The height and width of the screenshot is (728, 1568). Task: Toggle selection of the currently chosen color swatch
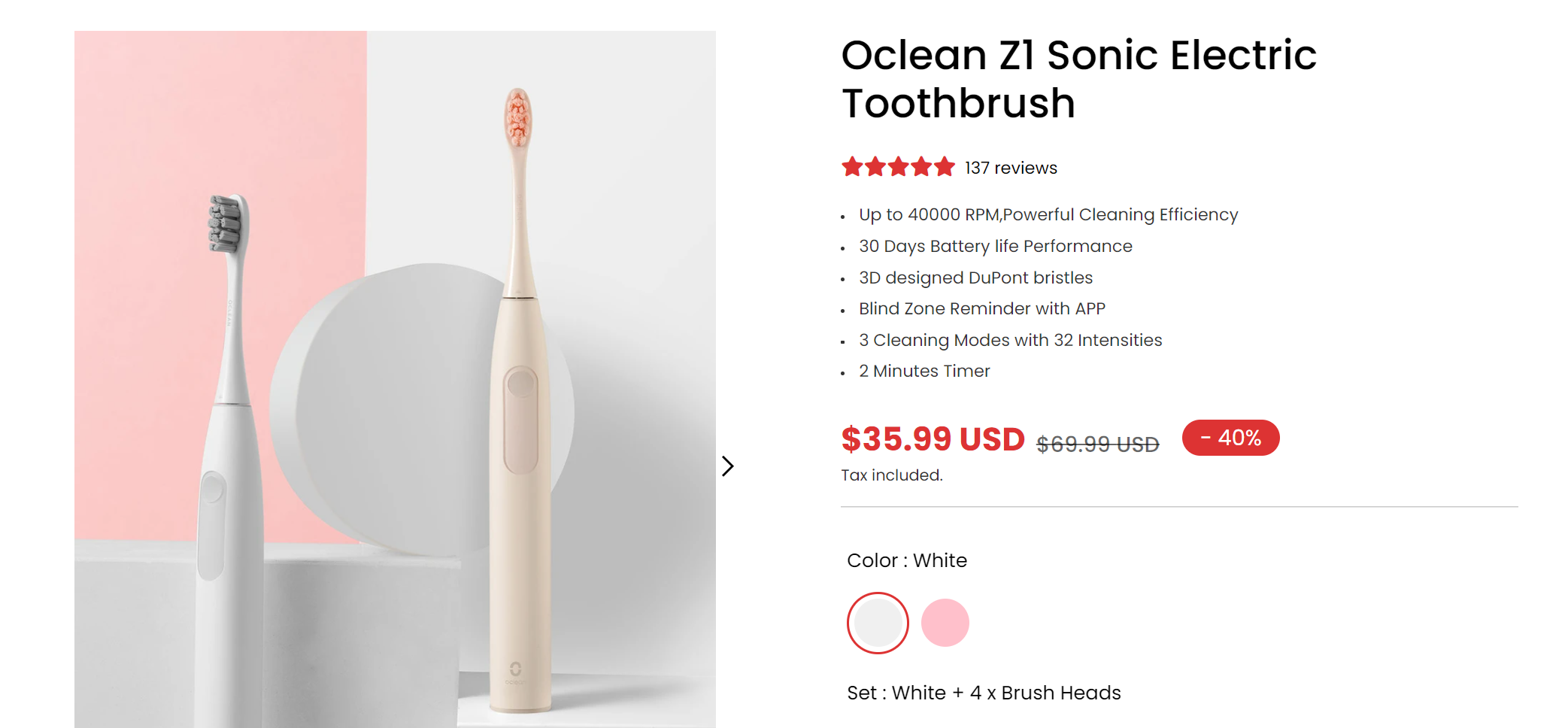tap(877, 623)
